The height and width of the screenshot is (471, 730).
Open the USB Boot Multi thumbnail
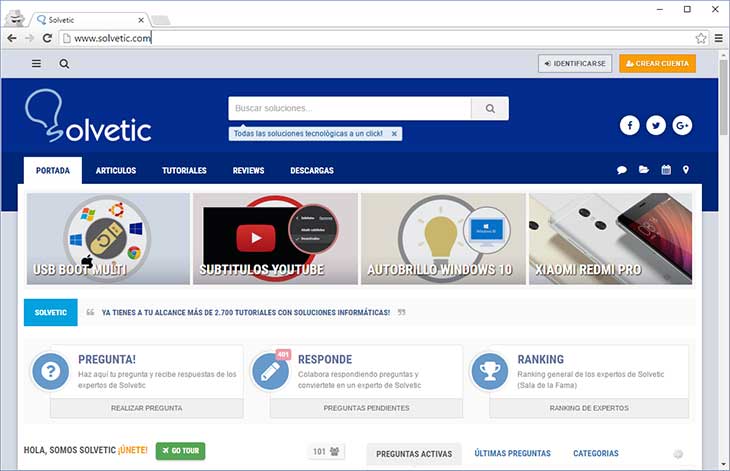coord(108,239)
